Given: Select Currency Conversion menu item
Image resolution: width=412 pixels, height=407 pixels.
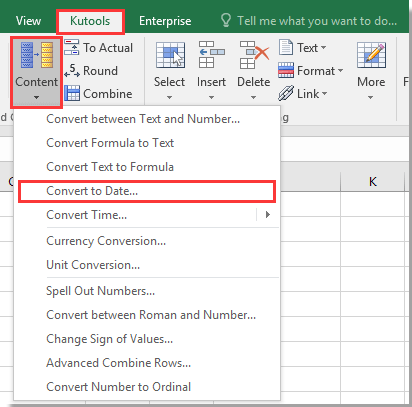Looking at the screenshot, I should [x=147, y=241].
